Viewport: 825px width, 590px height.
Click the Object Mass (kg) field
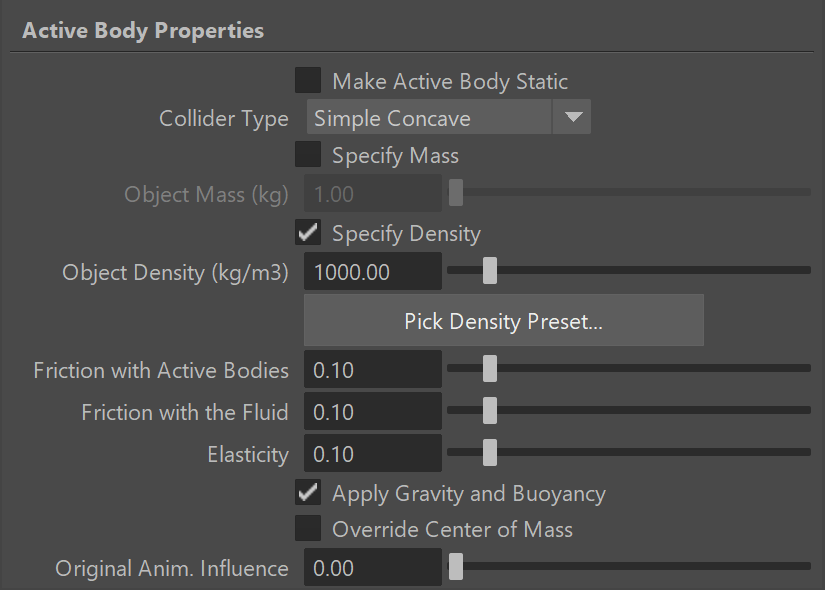373,194
